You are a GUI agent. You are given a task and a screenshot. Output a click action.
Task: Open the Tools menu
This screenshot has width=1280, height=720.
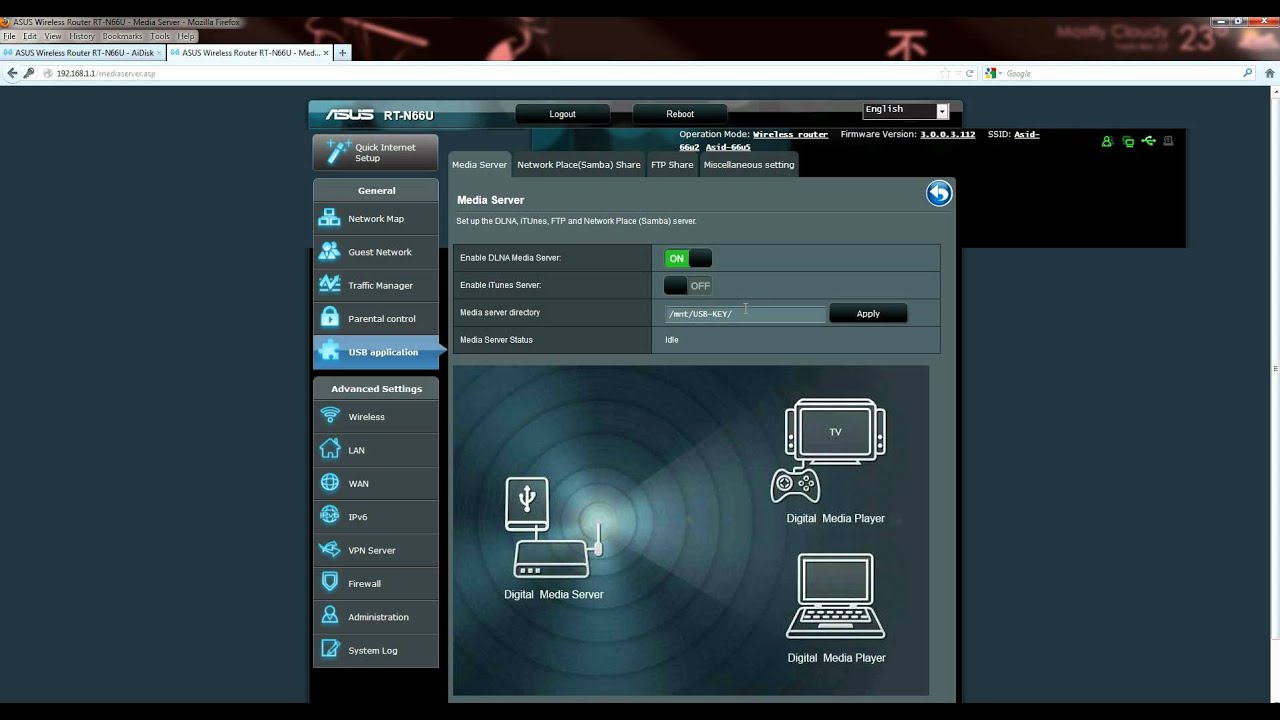(x=160, y=36)
